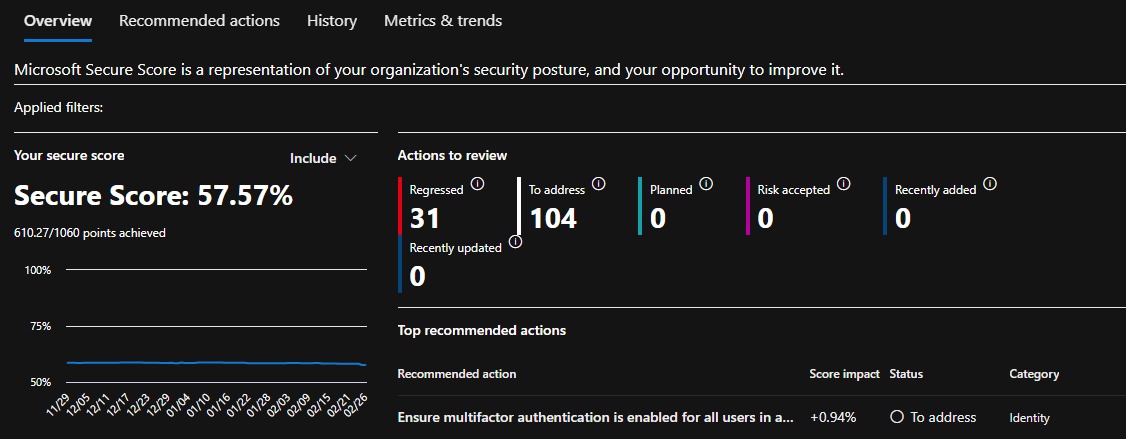1126x439 pixels.
Task: Click the Recently updated info icon
Action: [x=515, y=241]
